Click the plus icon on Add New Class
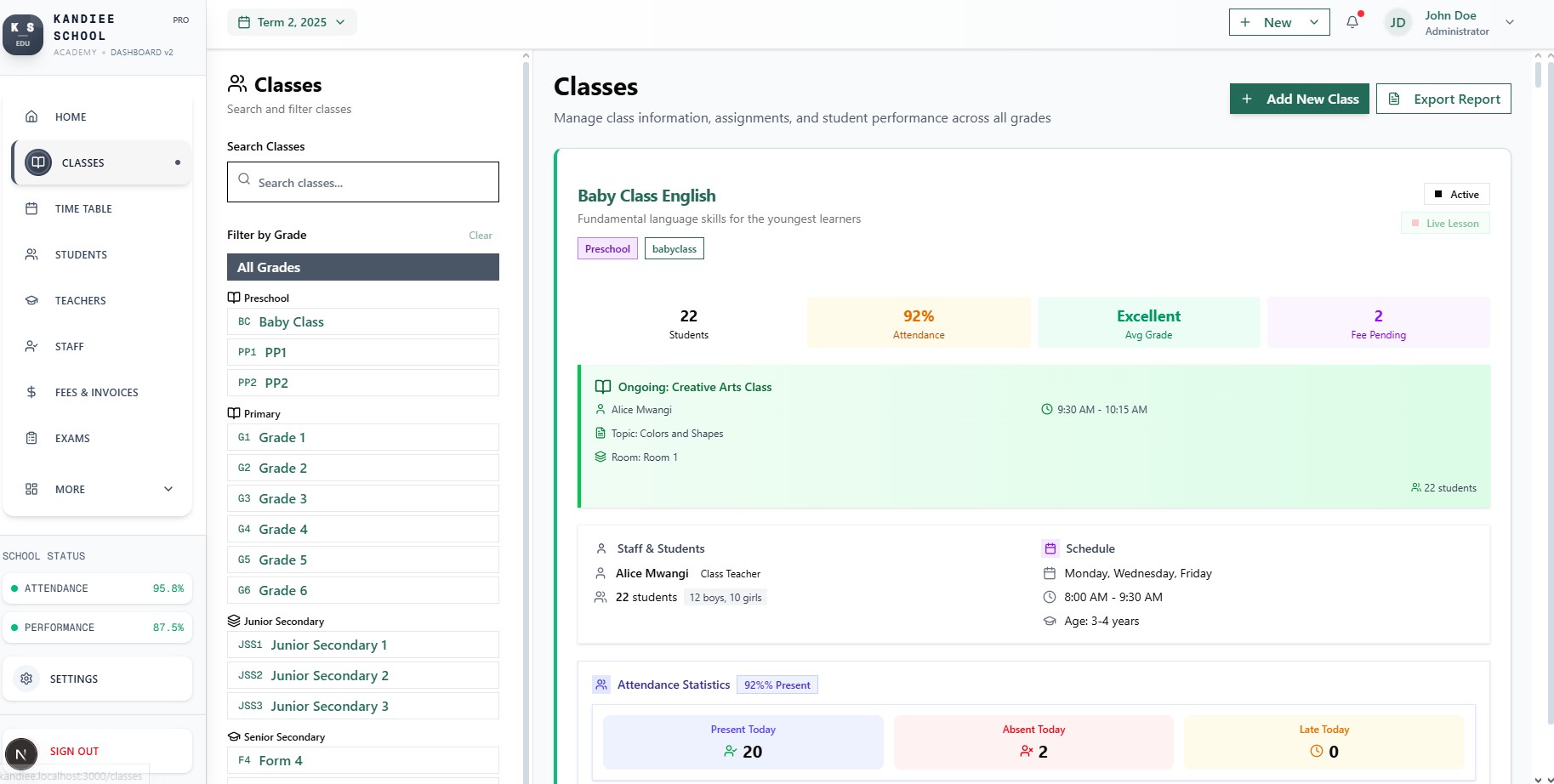The image size is (1554, 784). coord(1247,99)
